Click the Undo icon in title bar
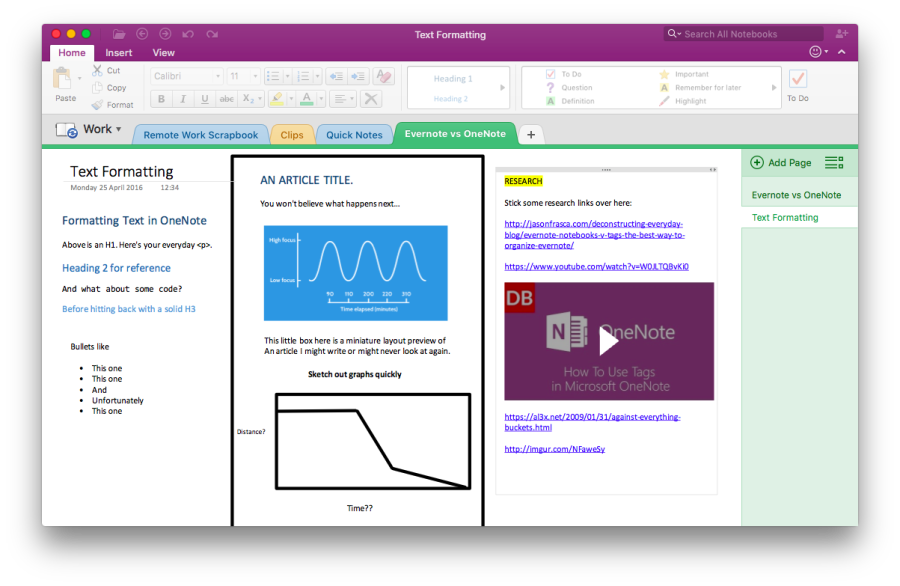Image resolution: width=900 pixels, height=586 pixels. click(x=188, y=34)
